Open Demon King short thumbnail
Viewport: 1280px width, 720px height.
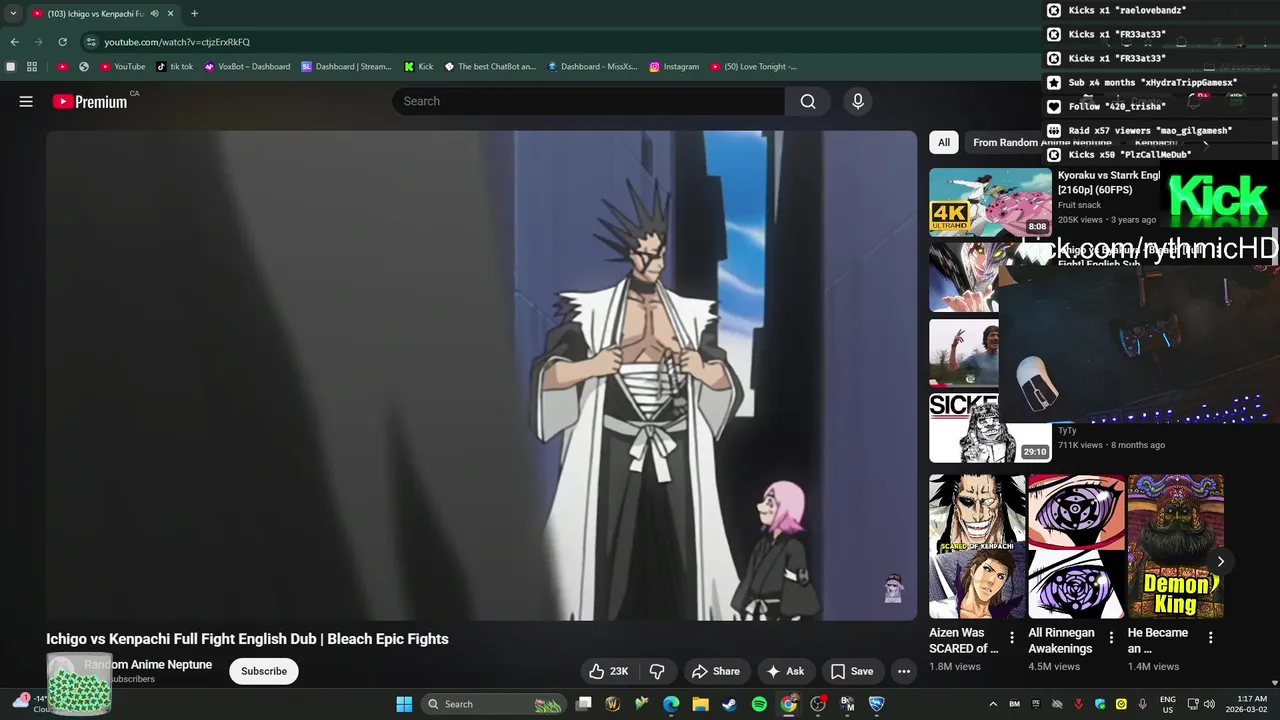1175,547
